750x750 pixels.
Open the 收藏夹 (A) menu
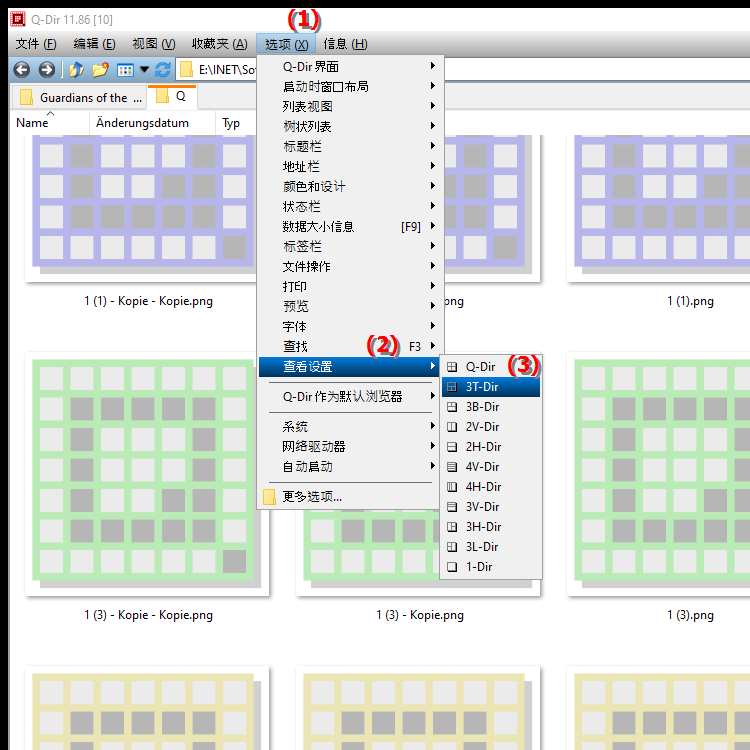point(220,44)
